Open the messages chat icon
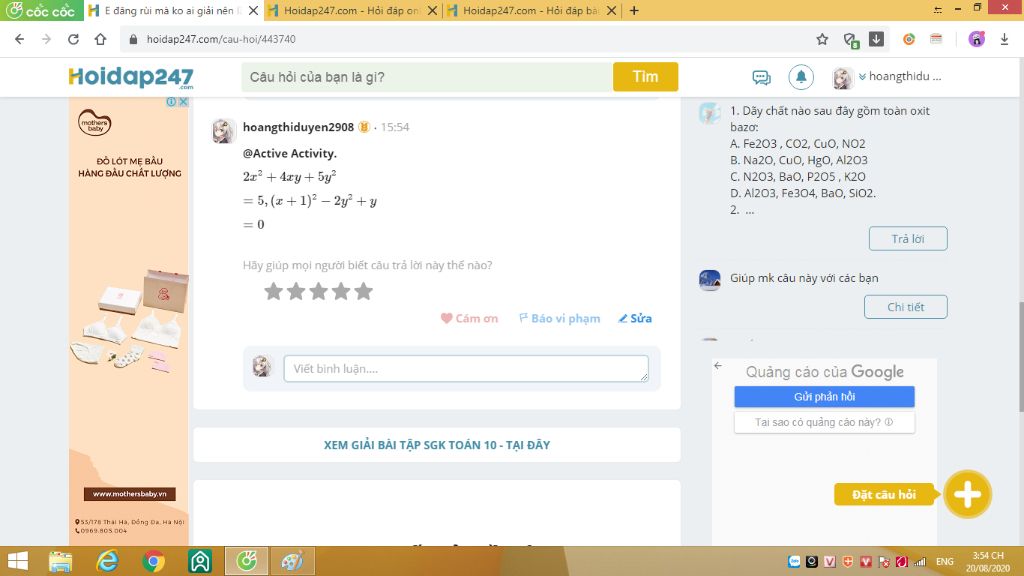The width and height of the screenshot is (1024, 576). pyautogui.click(x=761, y=77)
